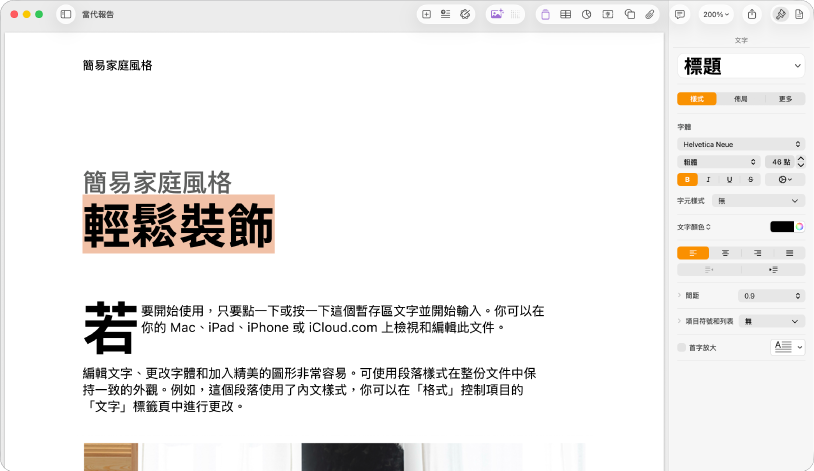Open the drop cap style dropdown

tap(788, 347)
